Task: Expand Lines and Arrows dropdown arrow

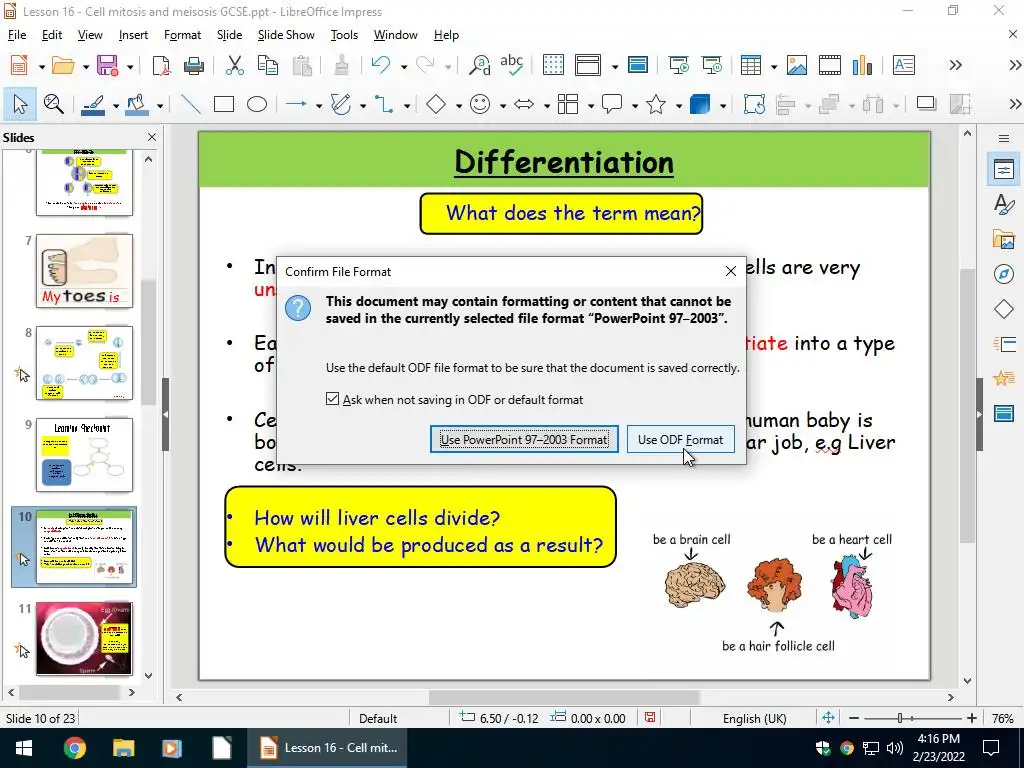Action: click(319, 105)
